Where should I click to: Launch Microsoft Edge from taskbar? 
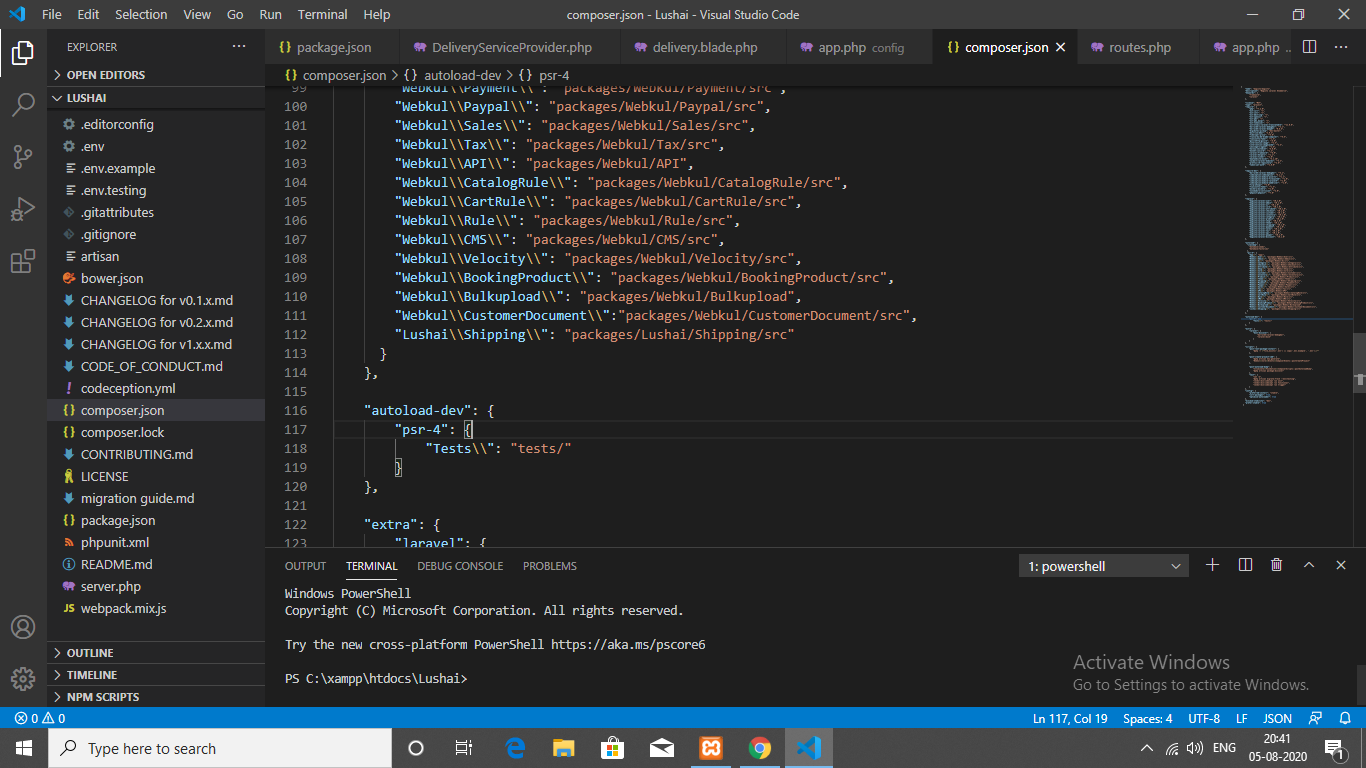[x=516, y=748]
